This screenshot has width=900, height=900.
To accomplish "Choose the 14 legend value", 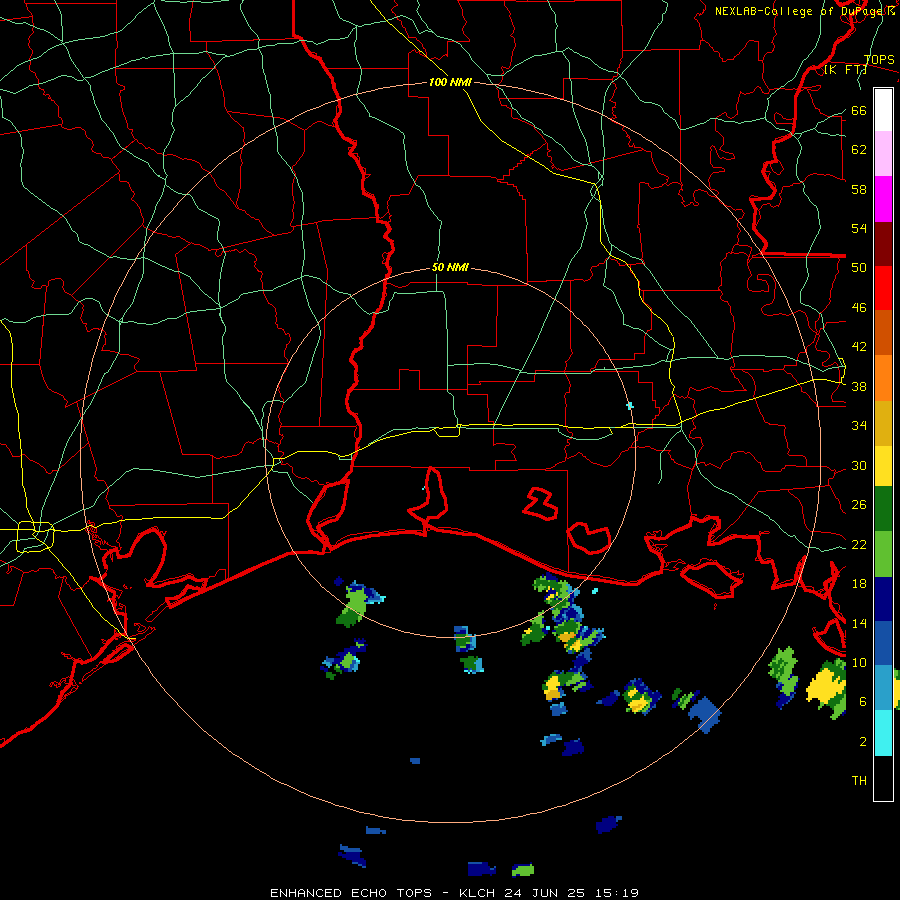I will 859,623.
